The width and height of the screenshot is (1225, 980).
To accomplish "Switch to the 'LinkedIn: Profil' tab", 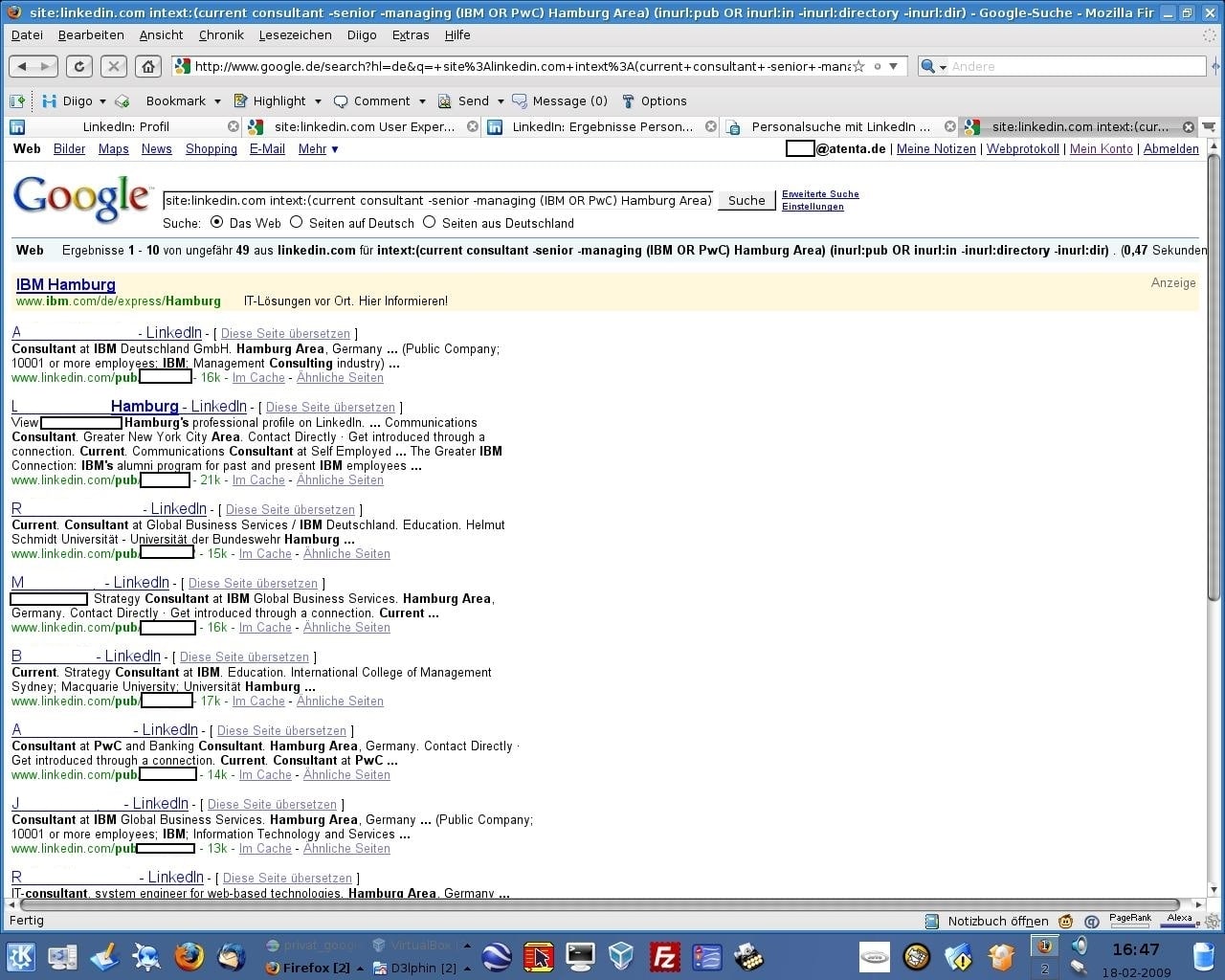I will tap(124, 126).
